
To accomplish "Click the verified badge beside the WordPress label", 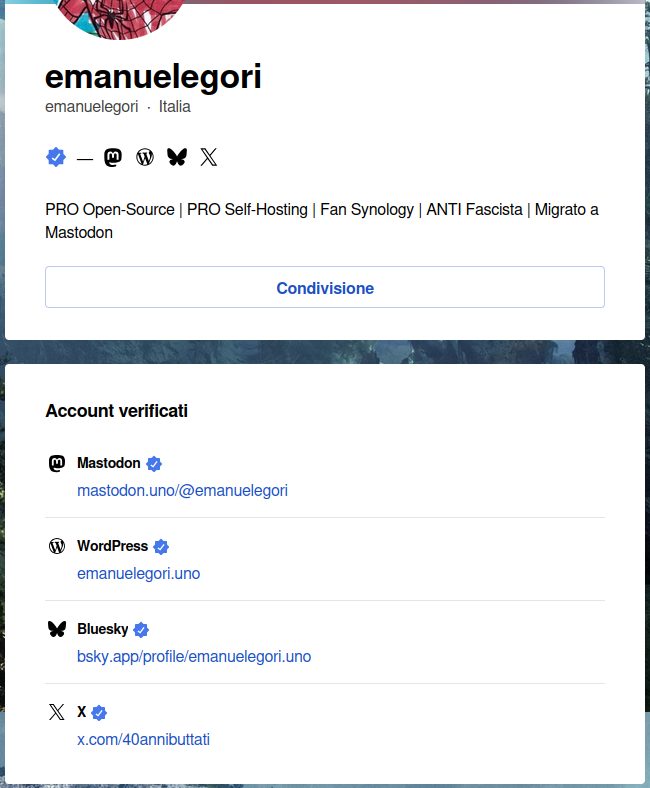I will click(x=161, y=547).
